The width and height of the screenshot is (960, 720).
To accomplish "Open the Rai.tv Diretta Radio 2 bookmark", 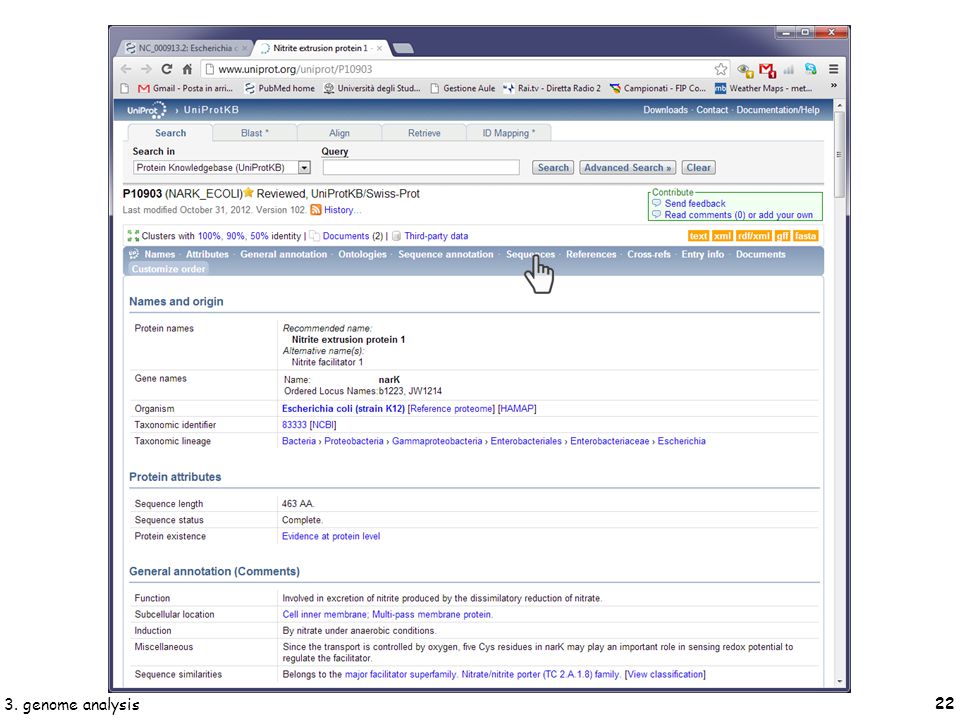I will click(x=552, y=88).
